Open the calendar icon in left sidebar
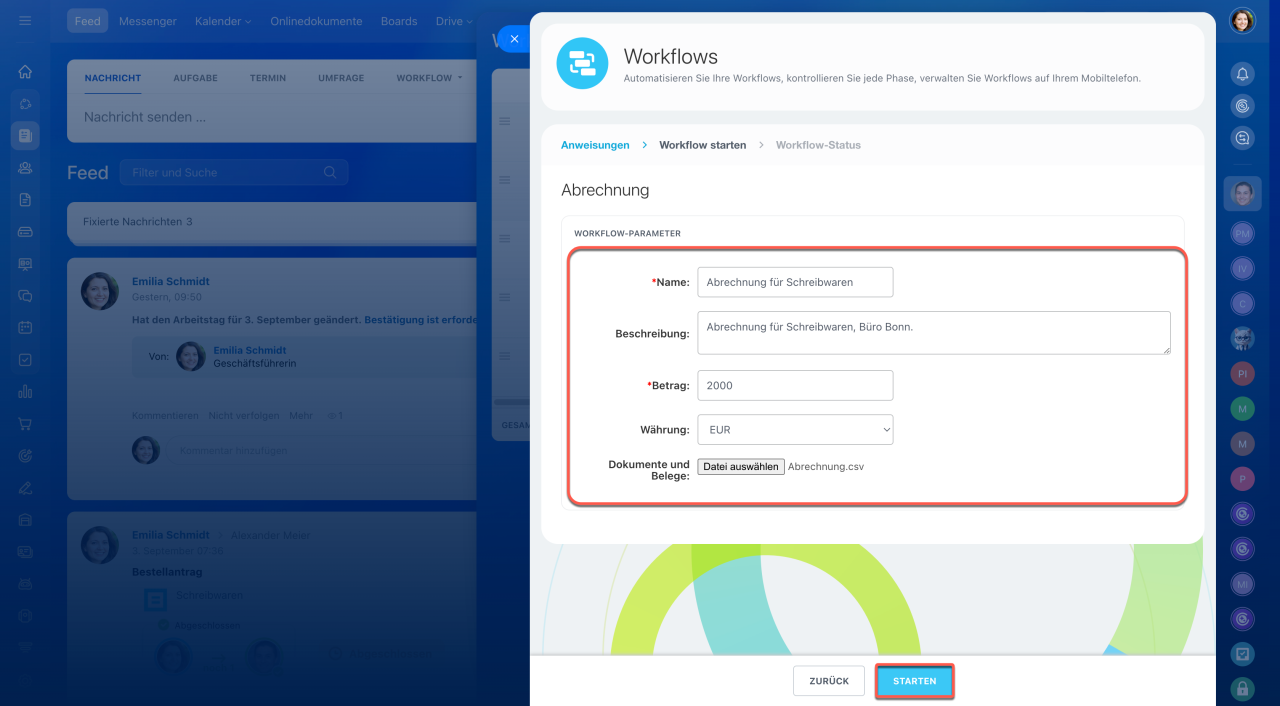This screenshot has width=1280, height=706. 25,328
